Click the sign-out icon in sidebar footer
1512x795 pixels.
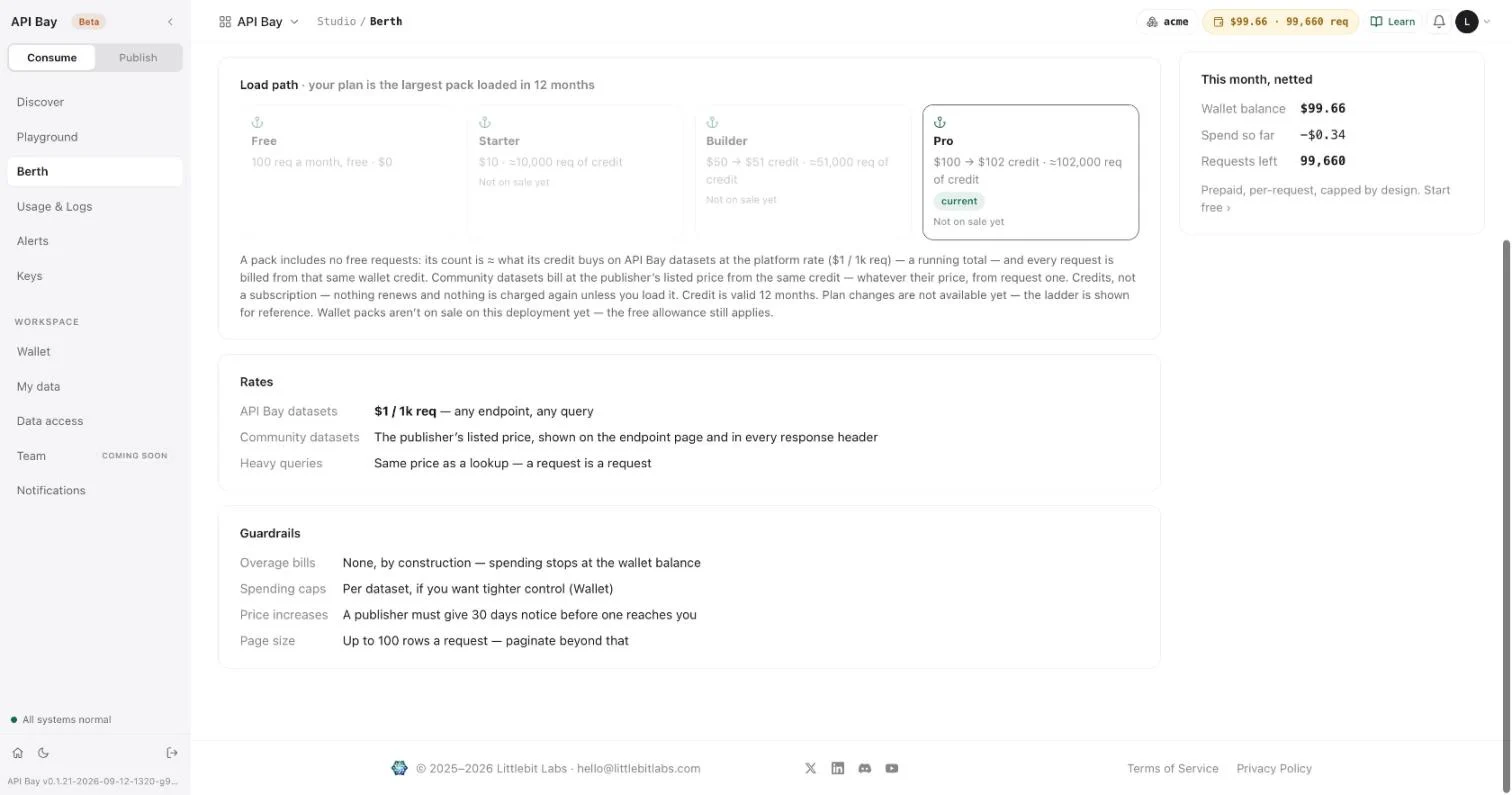point(172,753)
